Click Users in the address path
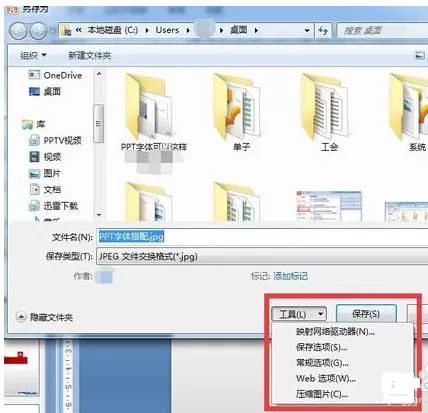428x413 pixels. (x=167, y=30)
